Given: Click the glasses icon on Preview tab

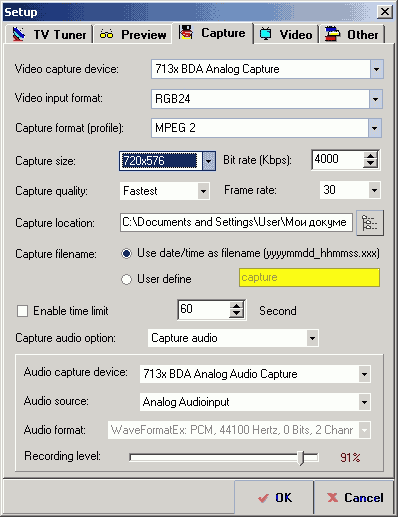Looking at the screenshot, I should 106,34.
